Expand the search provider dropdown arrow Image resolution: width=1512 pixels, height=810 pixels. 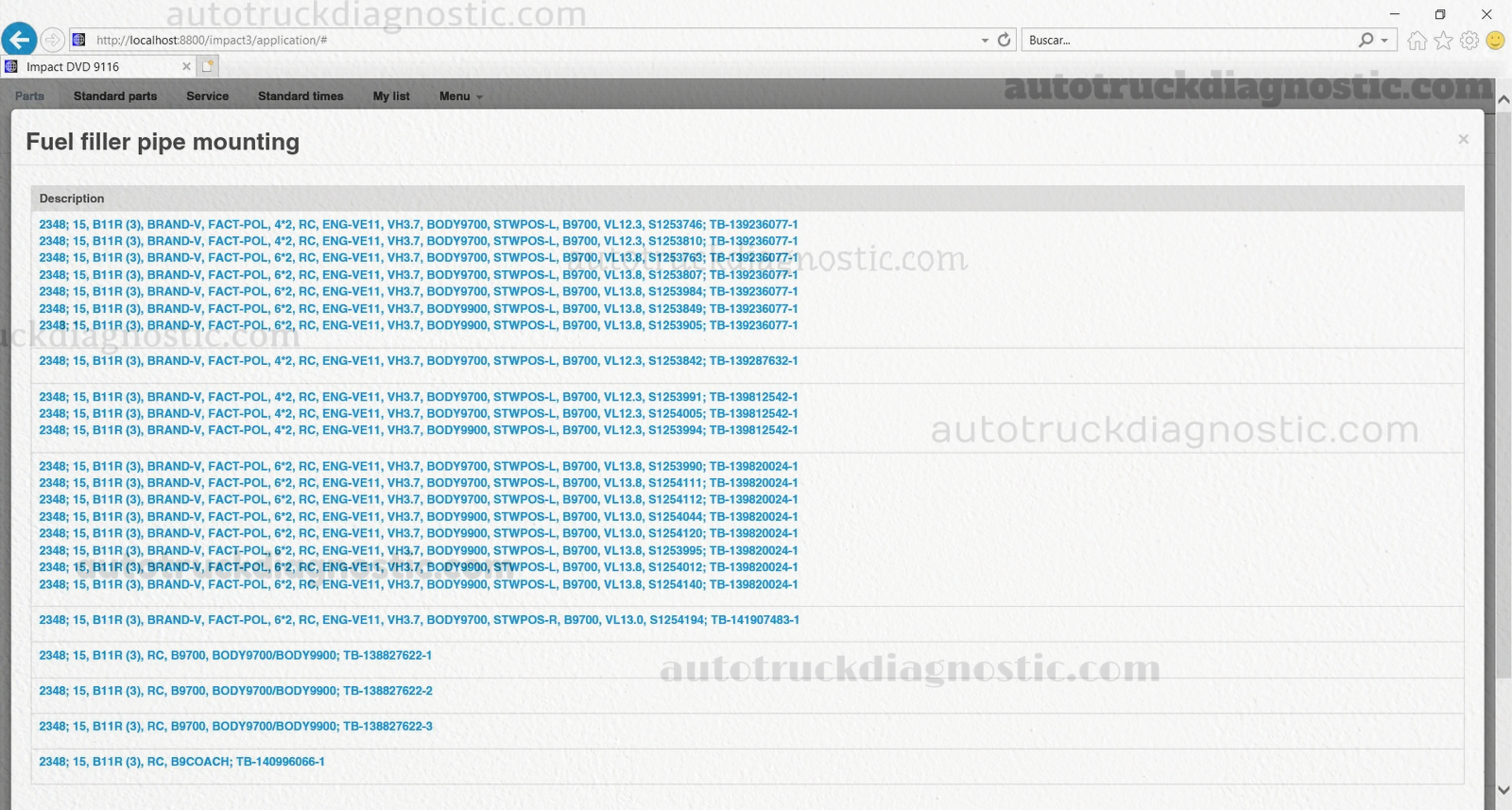1384,41
